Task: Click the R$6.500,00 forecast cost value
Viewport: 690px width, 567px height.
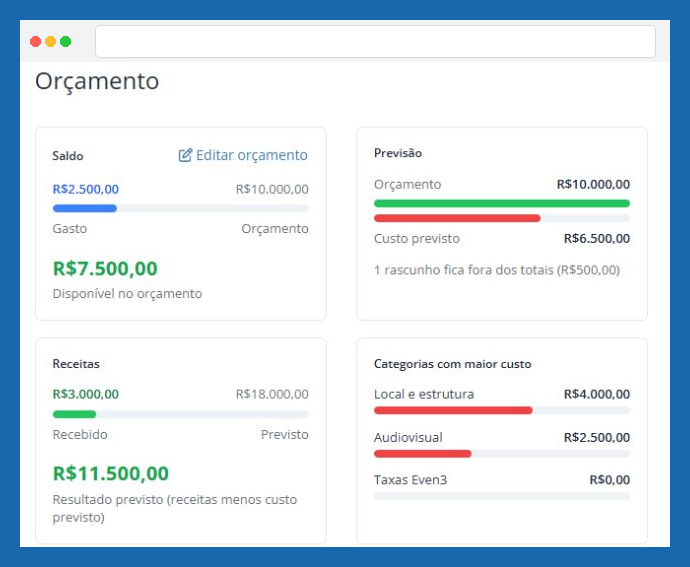Action: 597,239
